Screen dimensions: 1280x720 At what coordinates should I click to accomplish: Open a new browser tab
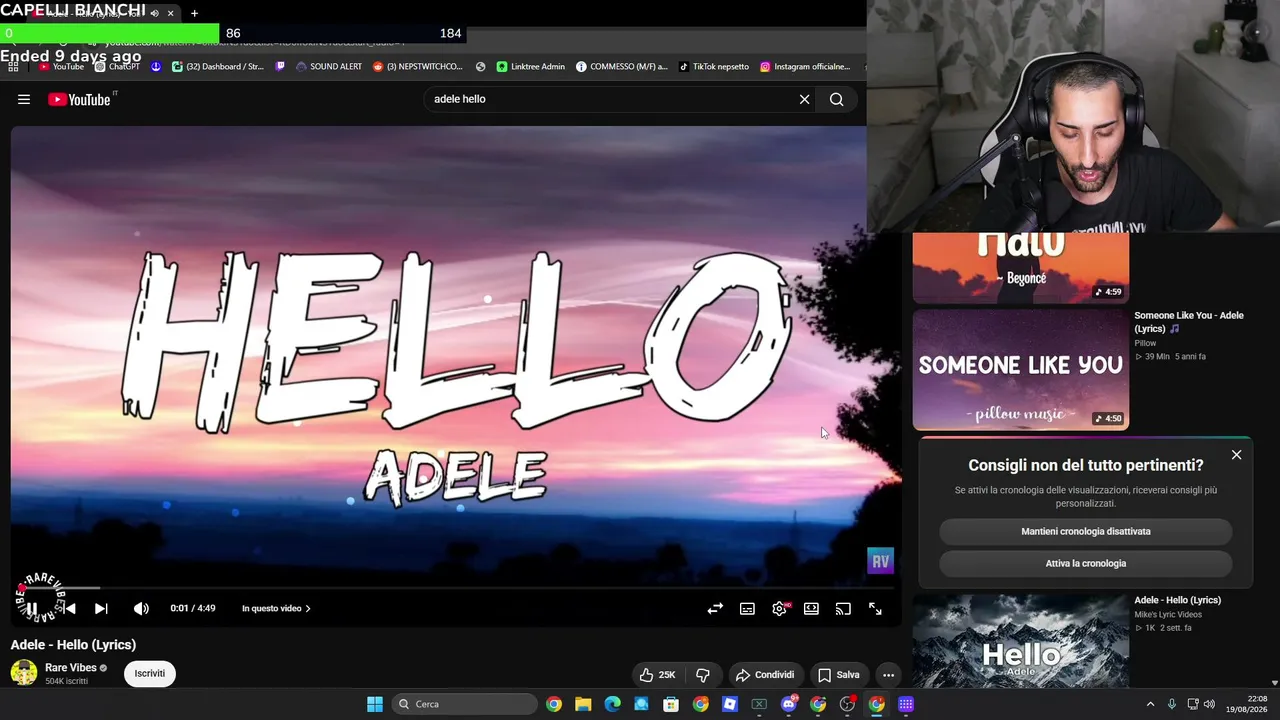[194, 13]
